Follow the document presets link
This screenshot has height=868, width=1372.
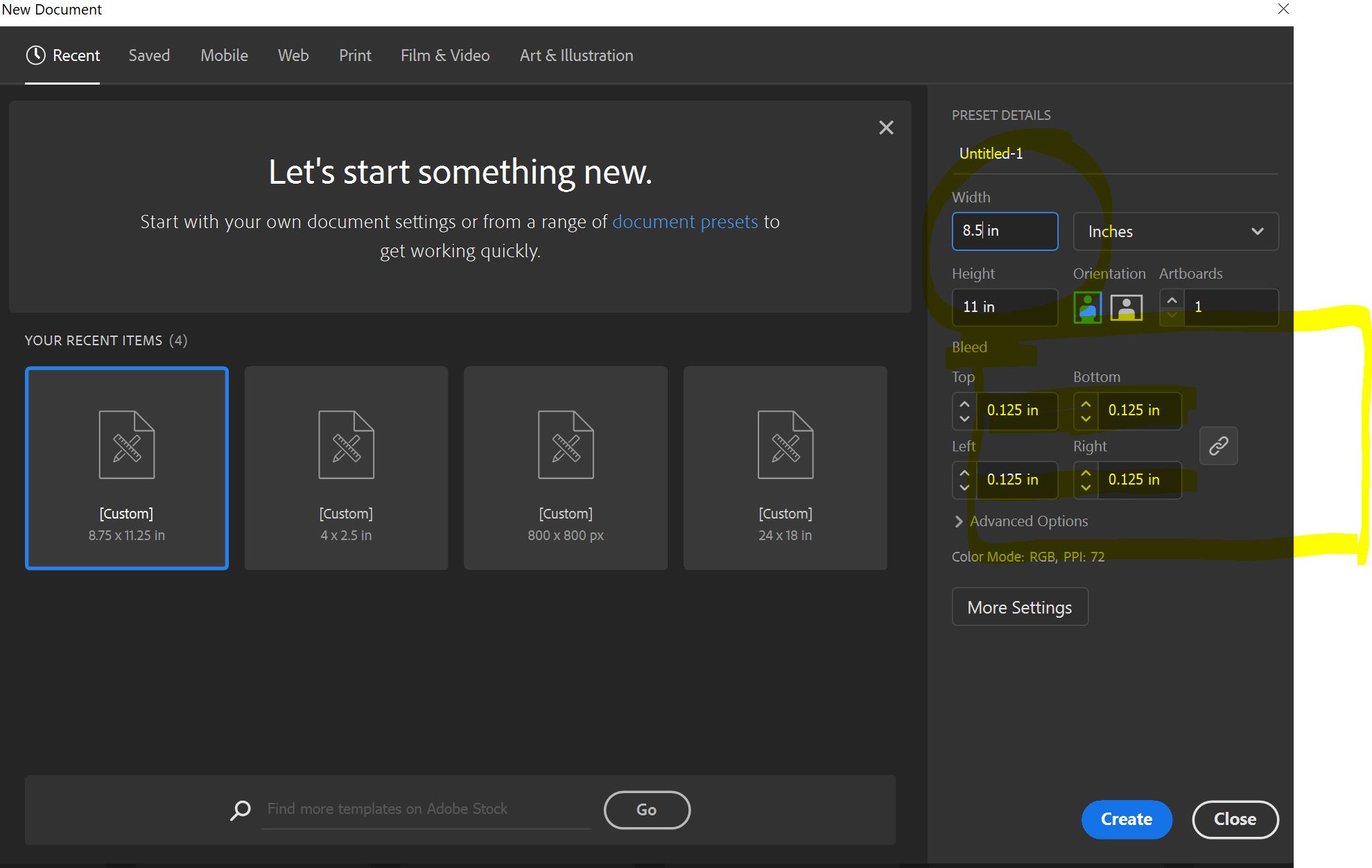point(685,222)
